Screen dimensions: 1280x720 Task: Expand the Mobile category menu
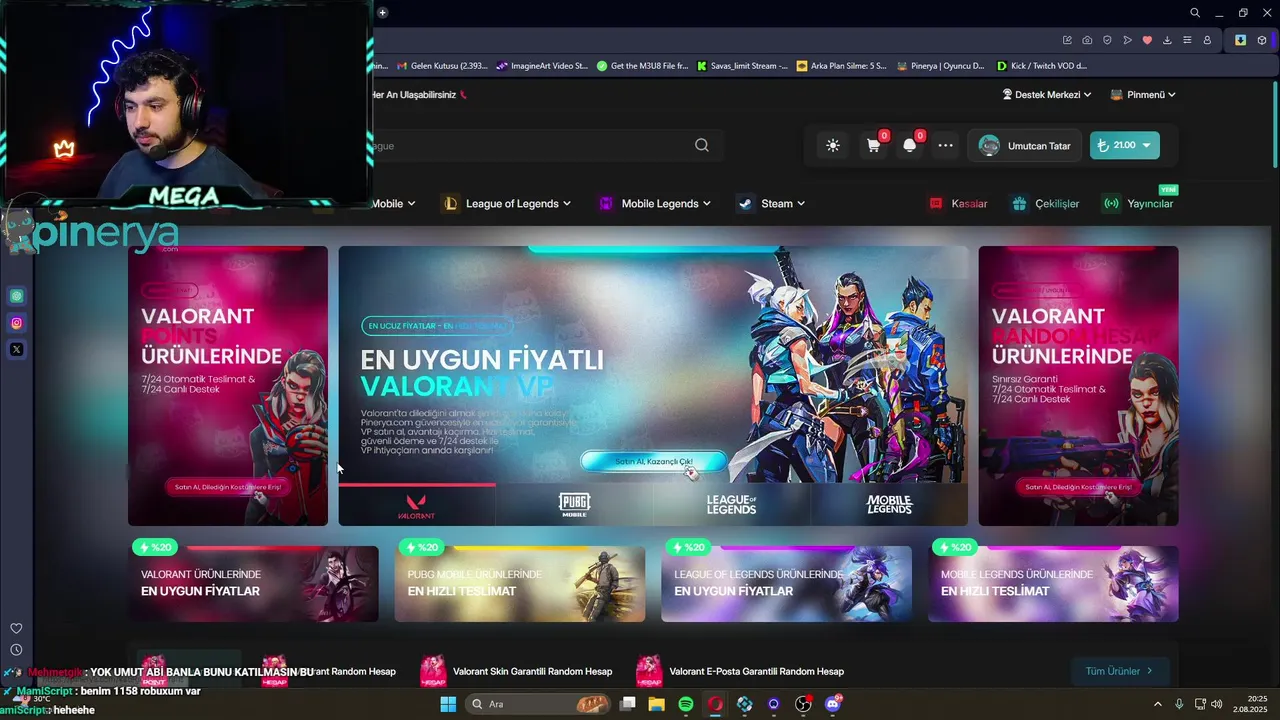point(393,204)
